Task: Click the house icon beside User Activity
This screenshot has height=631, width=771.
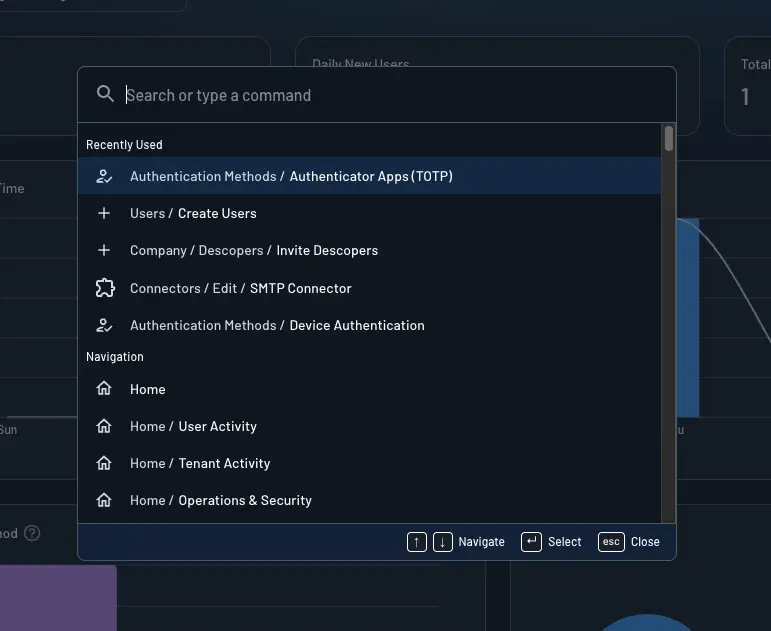Action: [104, 425]
